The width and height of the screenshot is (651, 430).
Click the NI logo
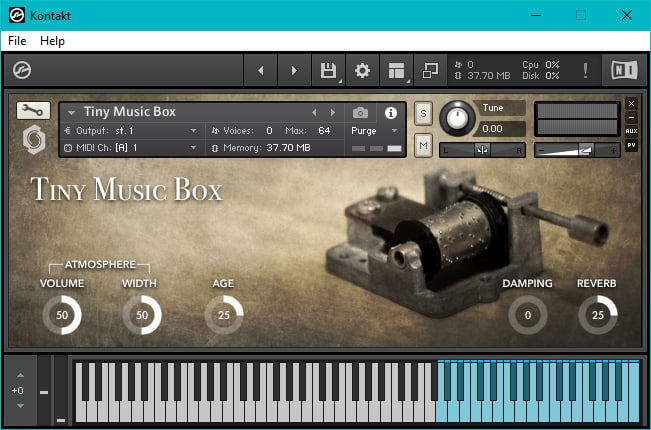tap(624, 70)
